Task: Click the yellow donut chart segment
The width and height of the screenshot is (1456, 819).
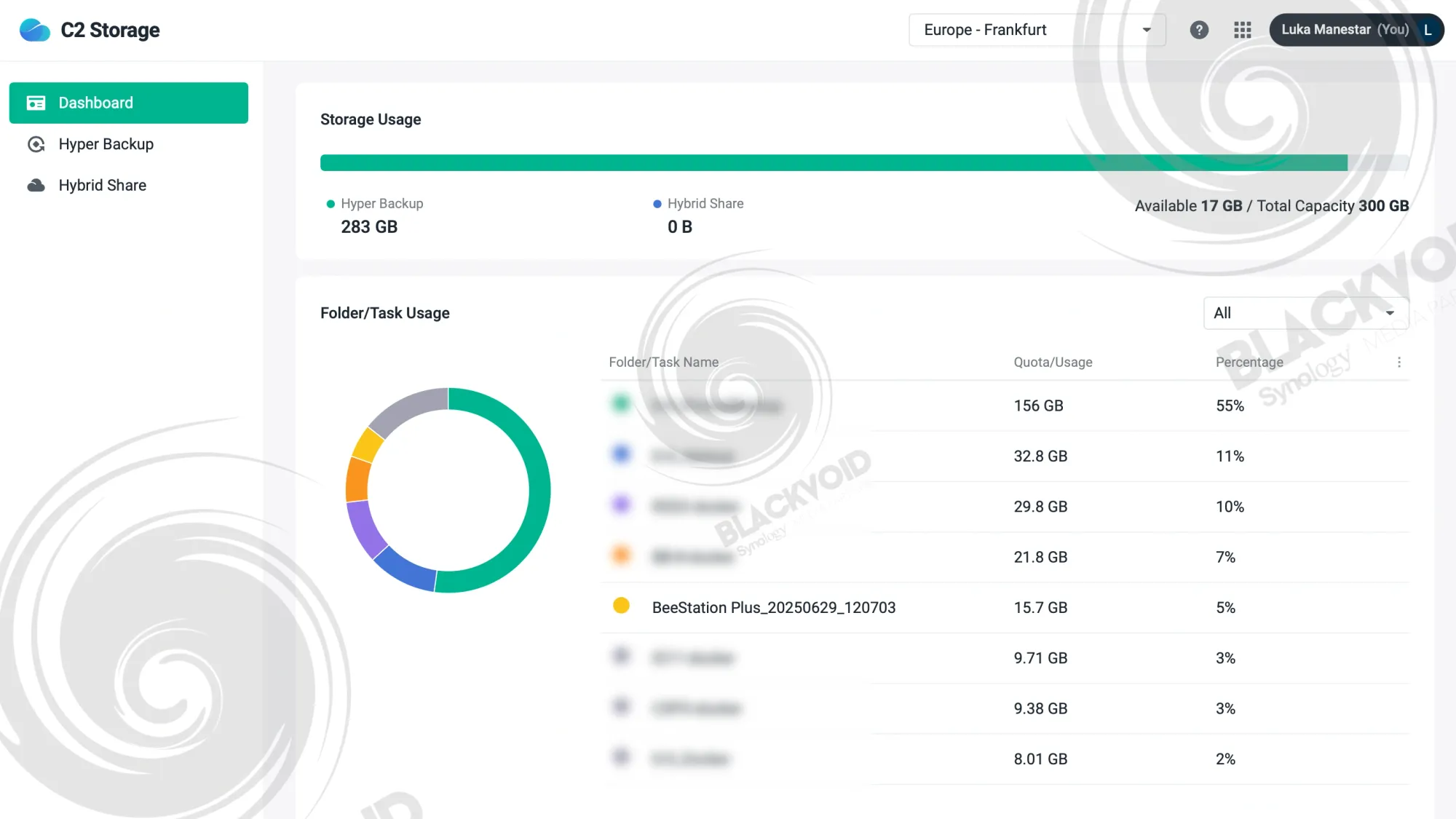Action: point(368,445)
